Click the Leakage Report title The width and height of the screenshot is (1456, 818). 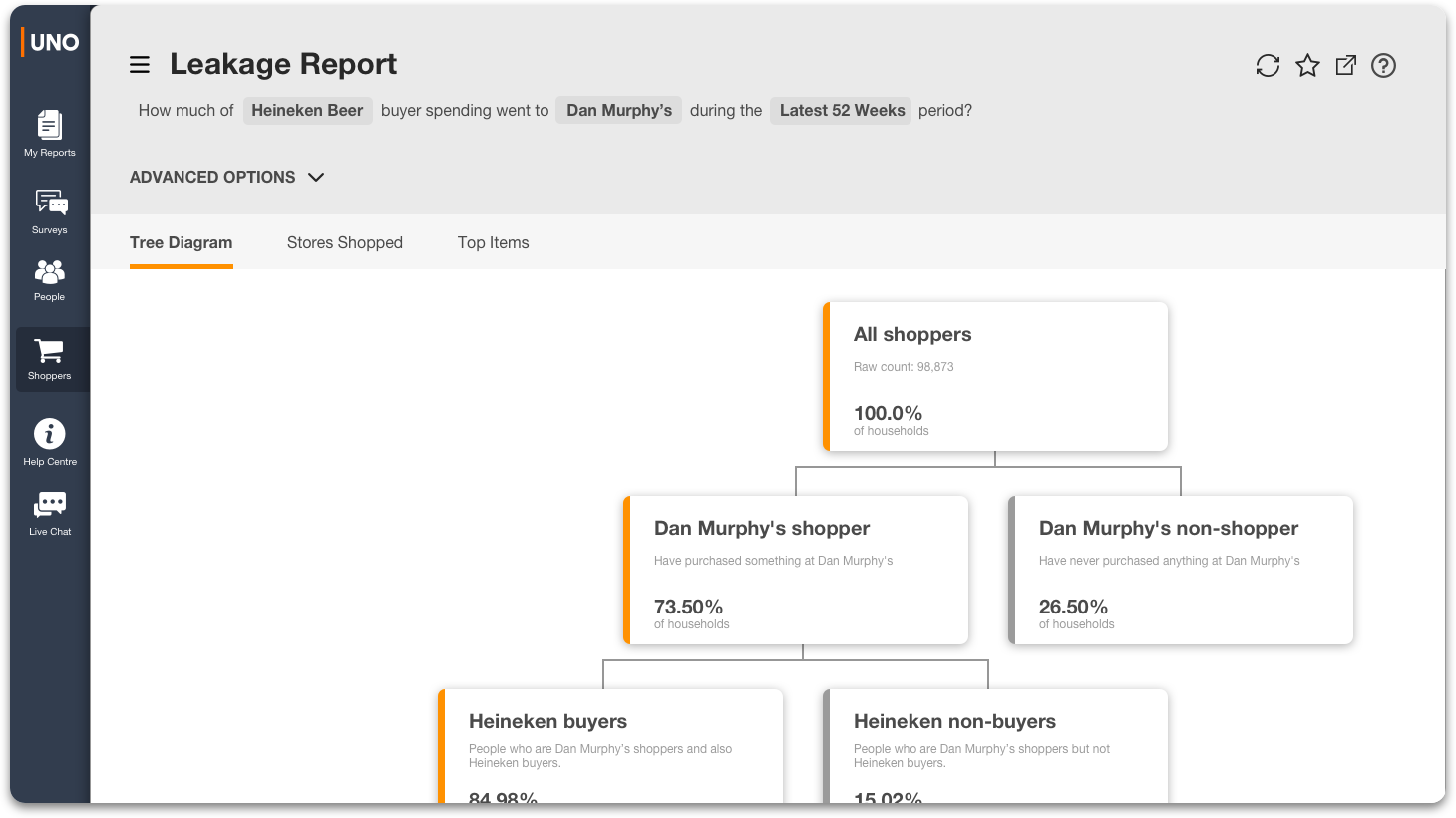tap(283, 64)
